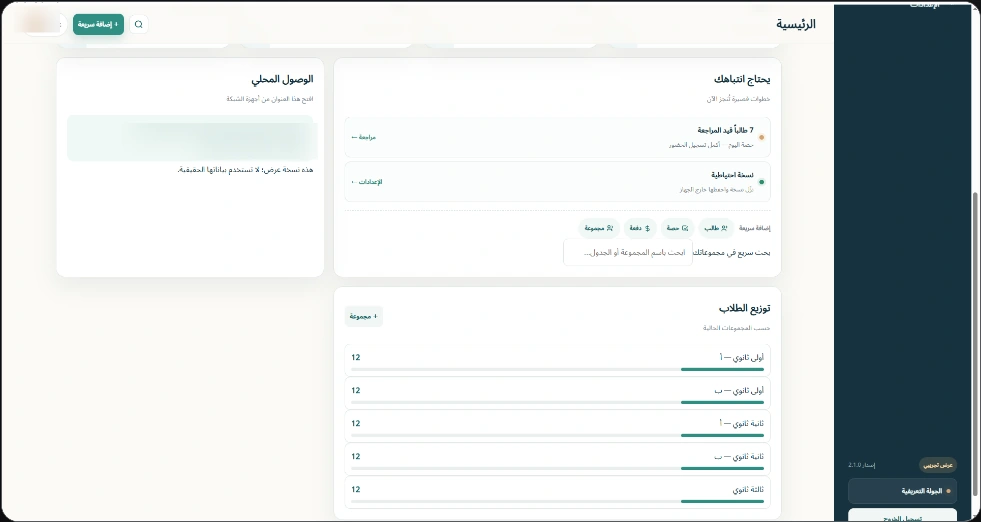
Task: Click the version 2.1.0 label in sidebar
Action: click(x=862, y=465)
